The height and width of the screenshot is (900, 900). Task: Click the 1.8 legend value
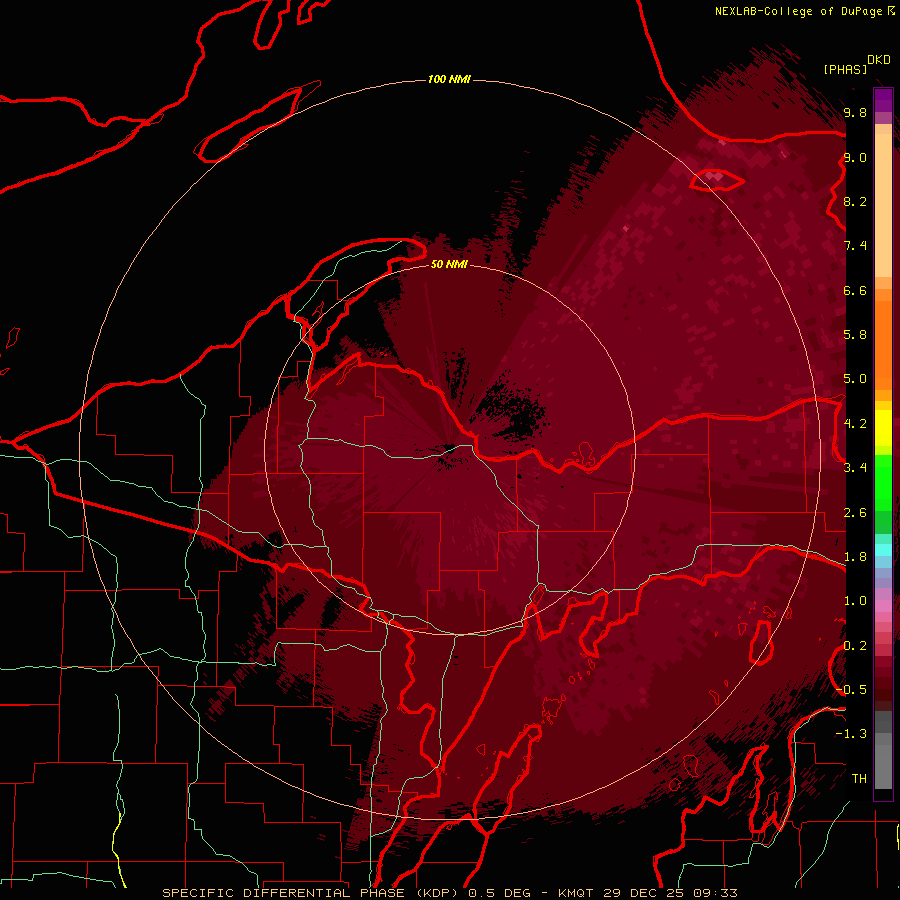coord(855,557)
